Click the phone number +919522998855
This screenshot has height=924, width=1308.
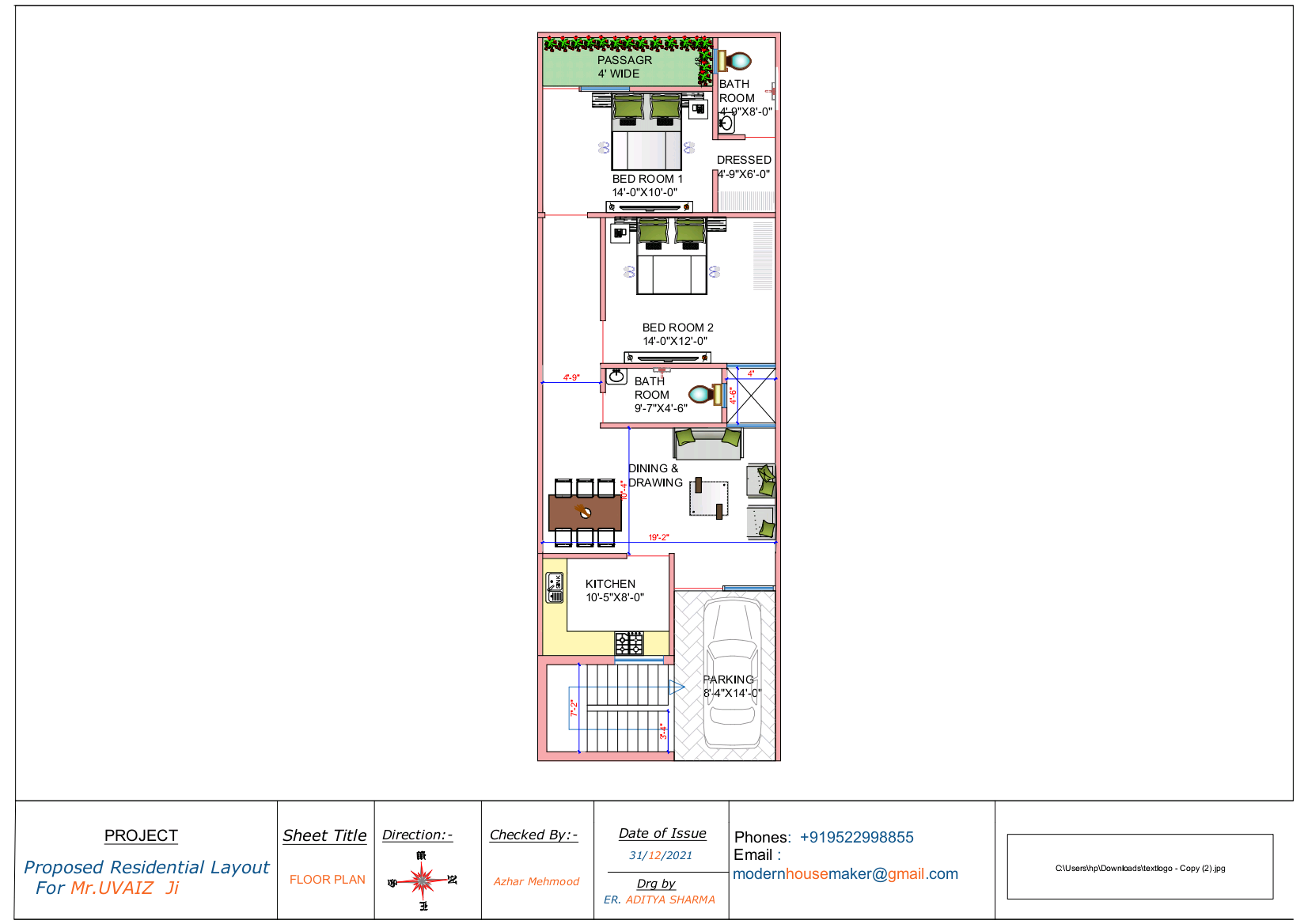pyautogui.click(x=857, y=837)
